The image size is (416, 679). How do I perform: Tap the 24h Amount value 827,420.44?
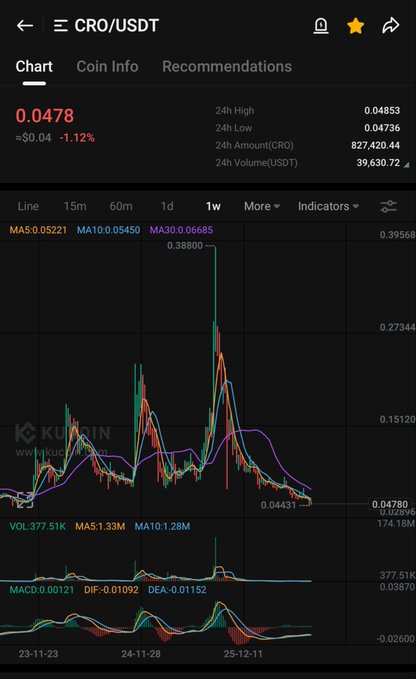pos(375,145)
